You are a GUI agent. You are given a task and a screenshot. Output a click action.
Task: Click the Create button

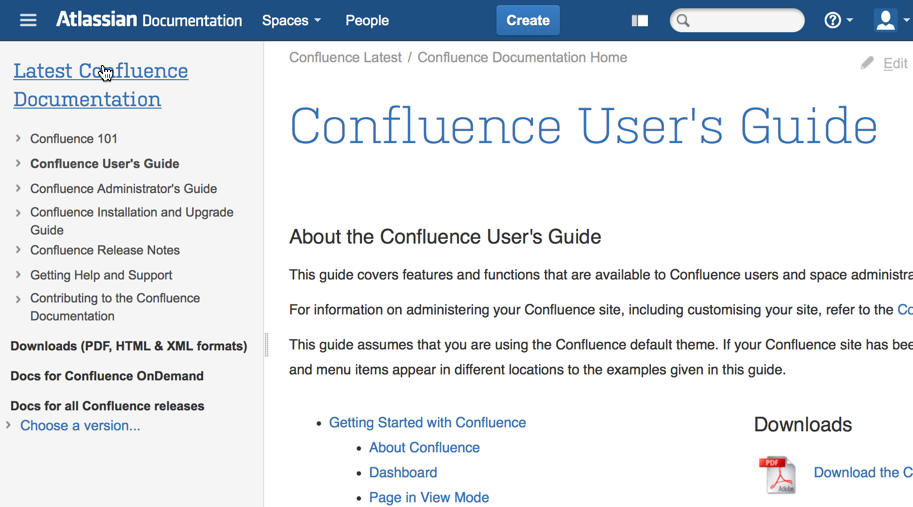(x=528, y=20)
